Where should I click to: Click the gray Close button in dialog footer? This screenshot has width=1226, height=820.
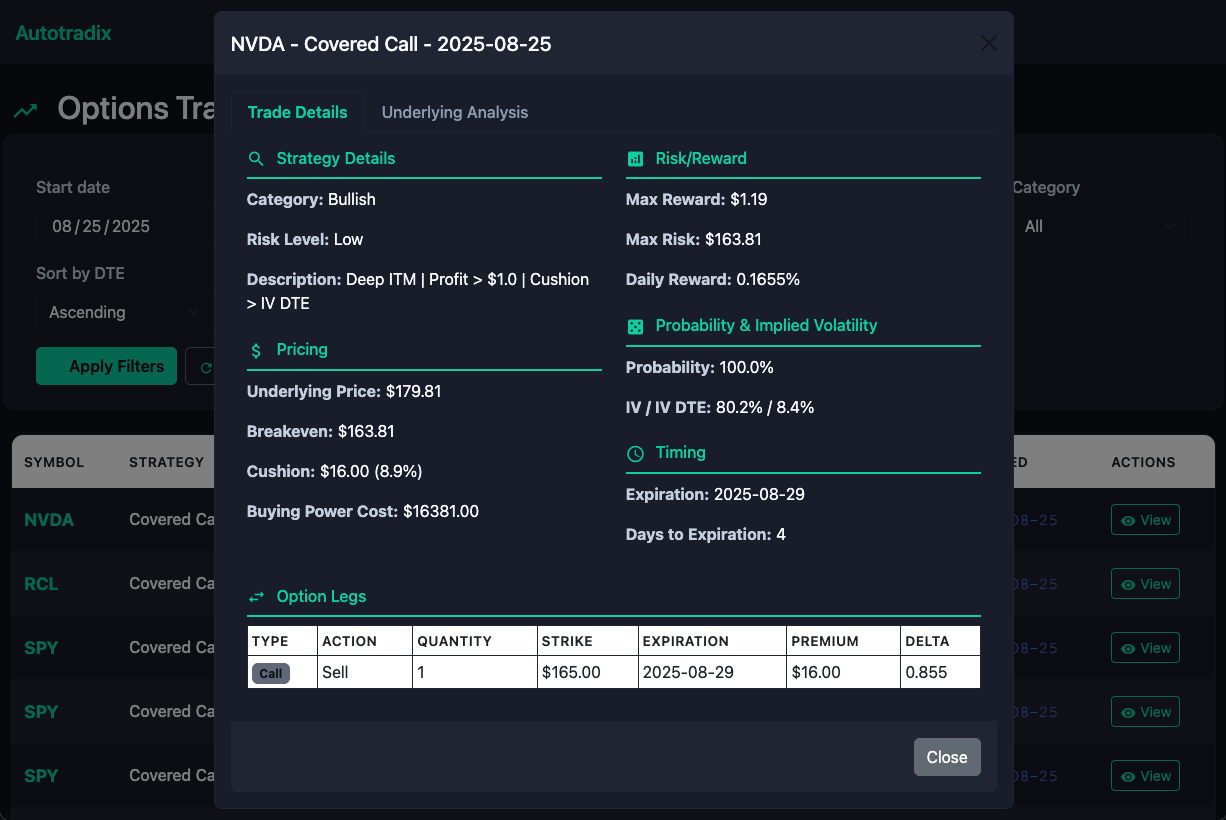click(947, 757)
